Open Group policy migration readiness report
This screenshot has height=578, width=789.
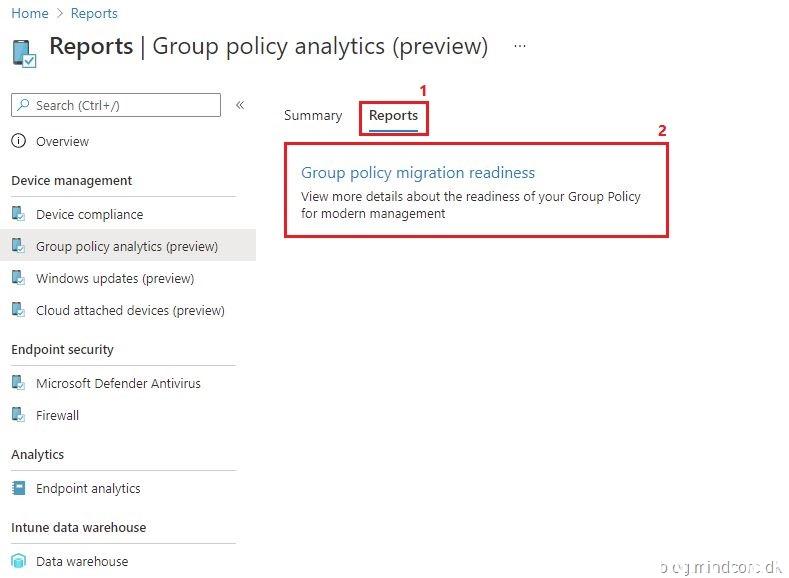pyautogui.click(x=418, y=172)
